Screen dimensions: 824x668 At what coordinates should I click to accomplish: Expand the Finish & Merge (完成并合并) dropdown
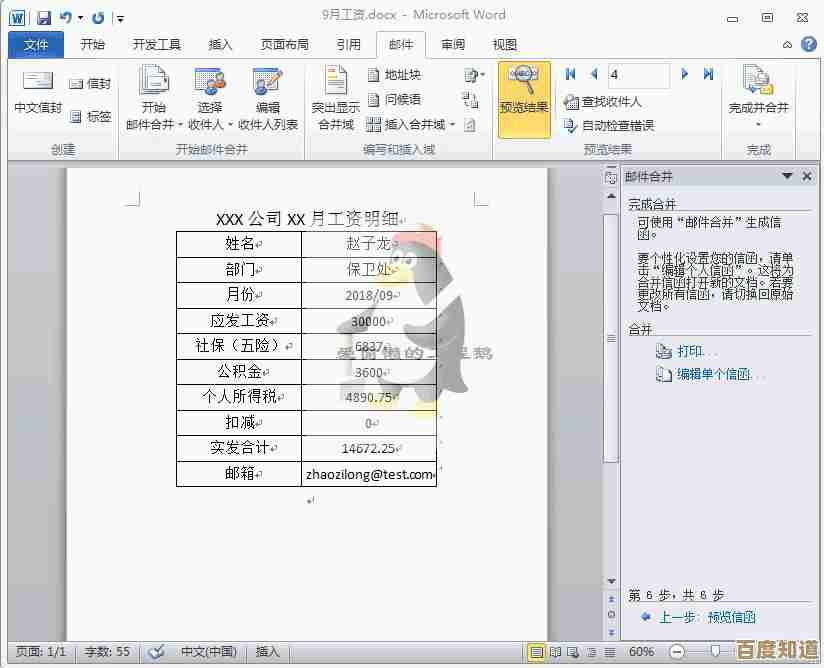point(758,125)
